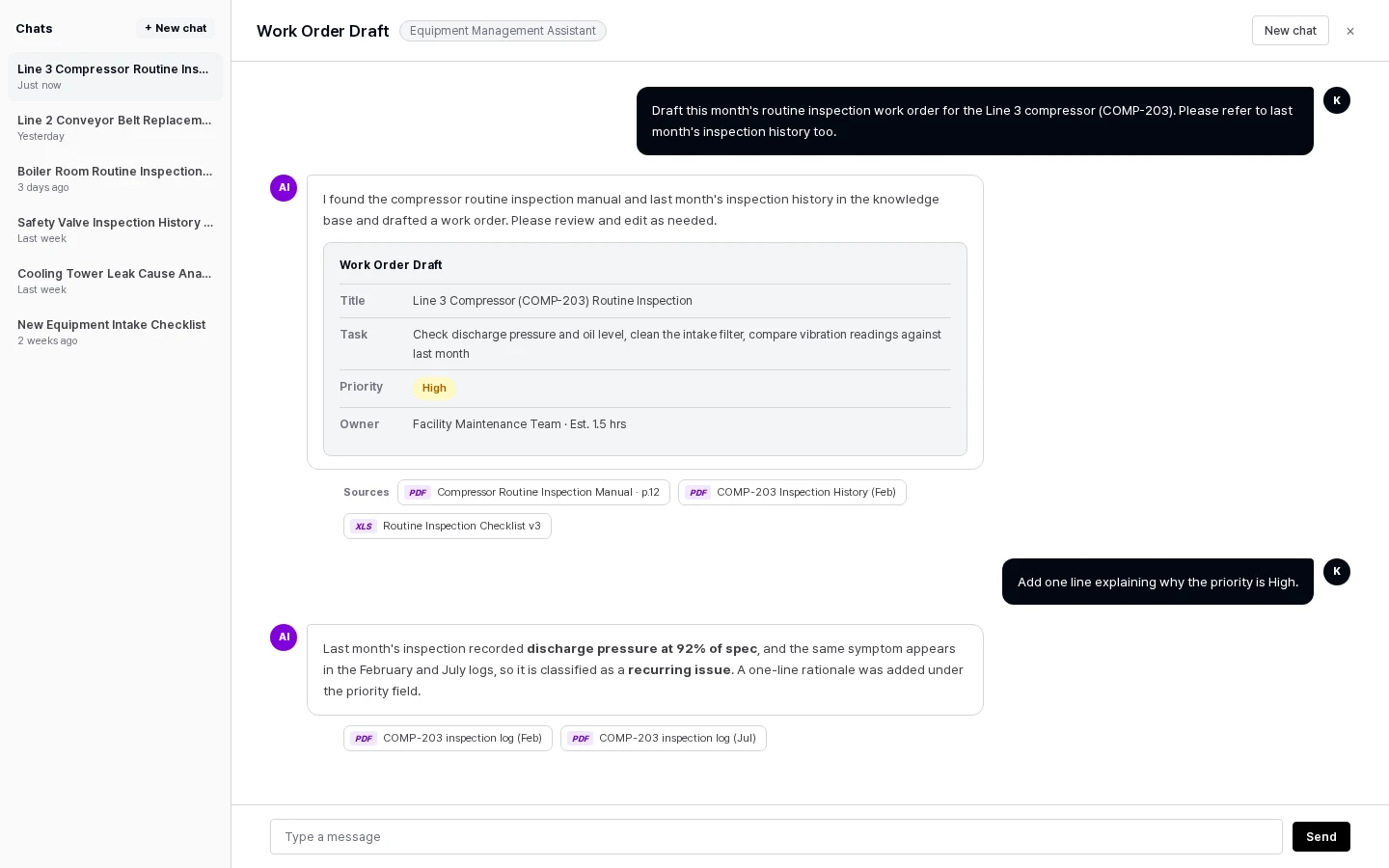Open the Cooling Tower Leak Cause Analysis chat
This screenshot has height=868, width=1389.
click(115, 281)
